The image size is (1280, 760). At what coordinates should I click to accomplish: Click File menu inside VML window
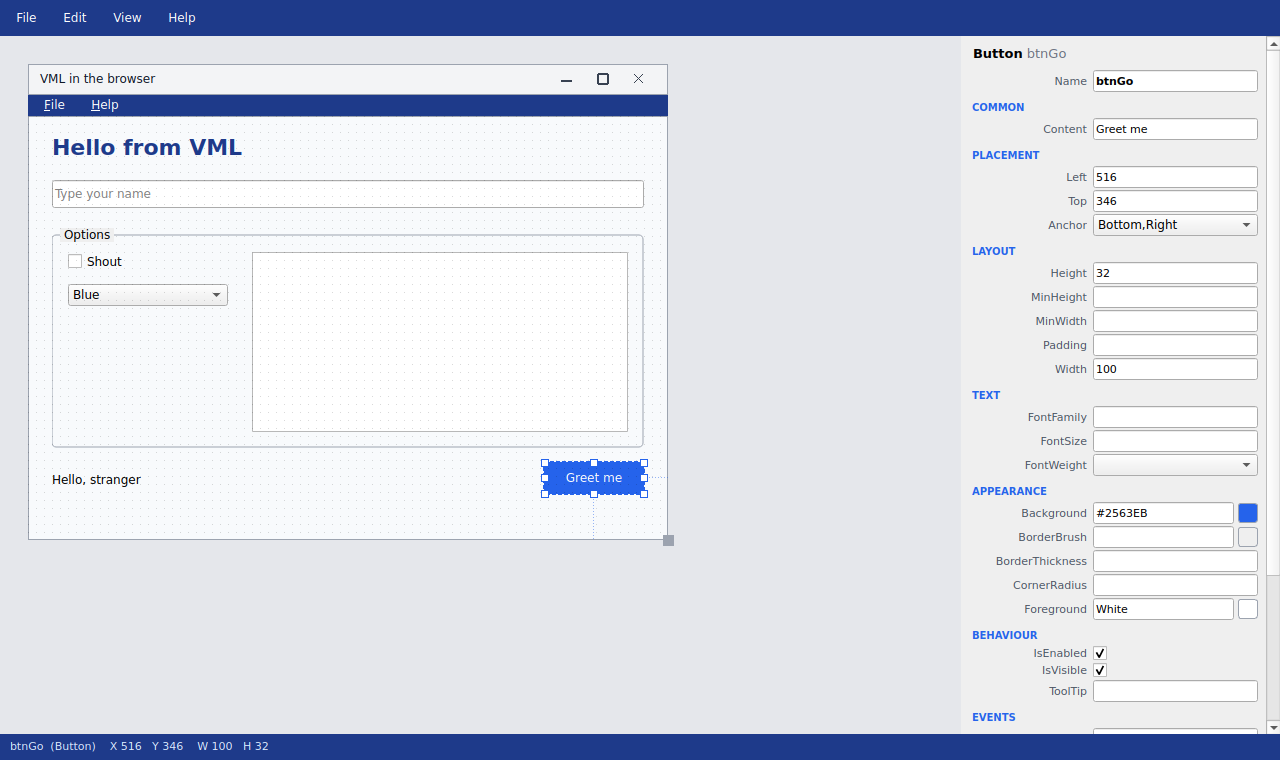coord(55,105)
